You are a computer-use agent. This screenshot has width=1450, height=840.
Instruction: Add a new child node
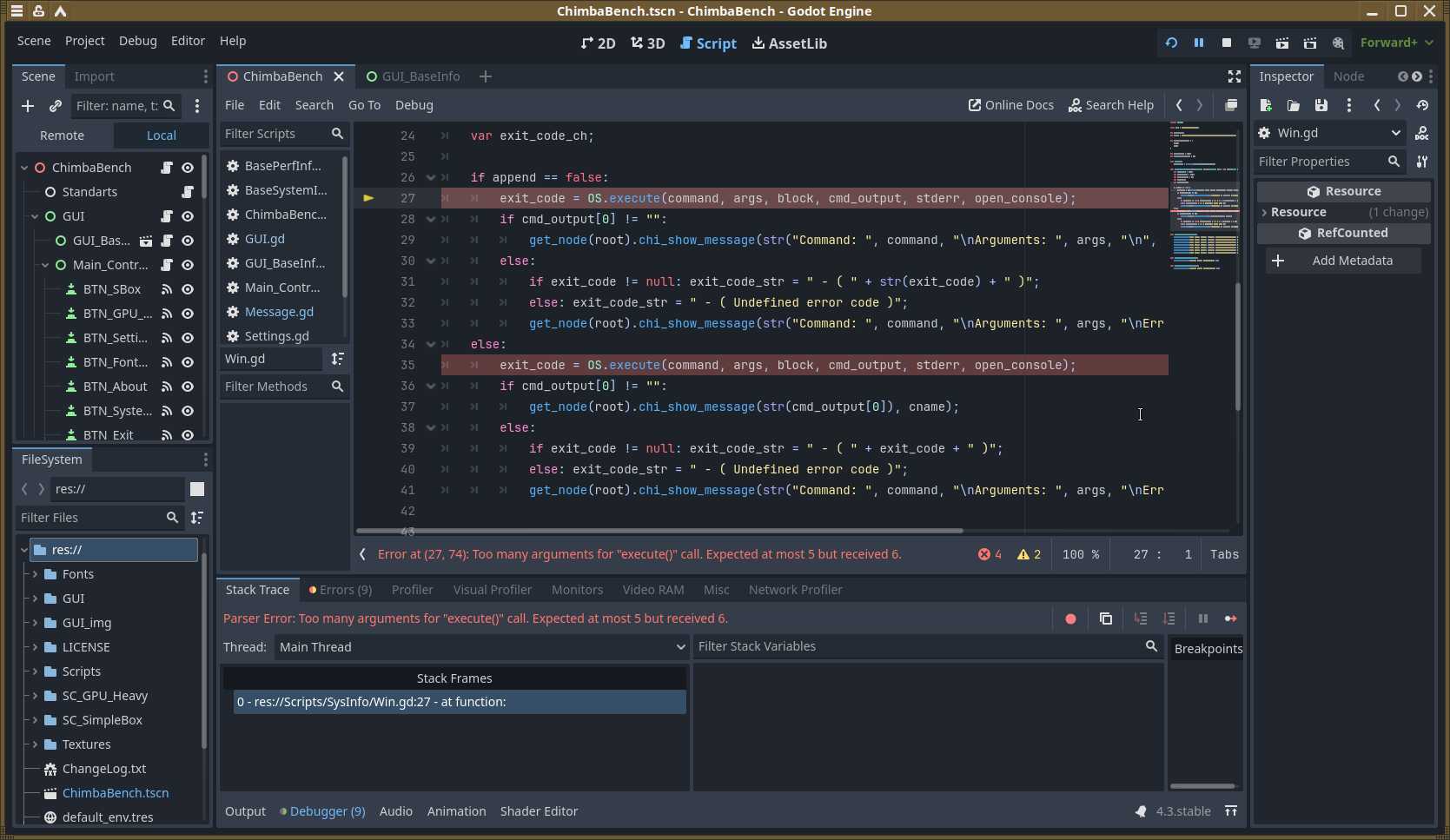28,106
